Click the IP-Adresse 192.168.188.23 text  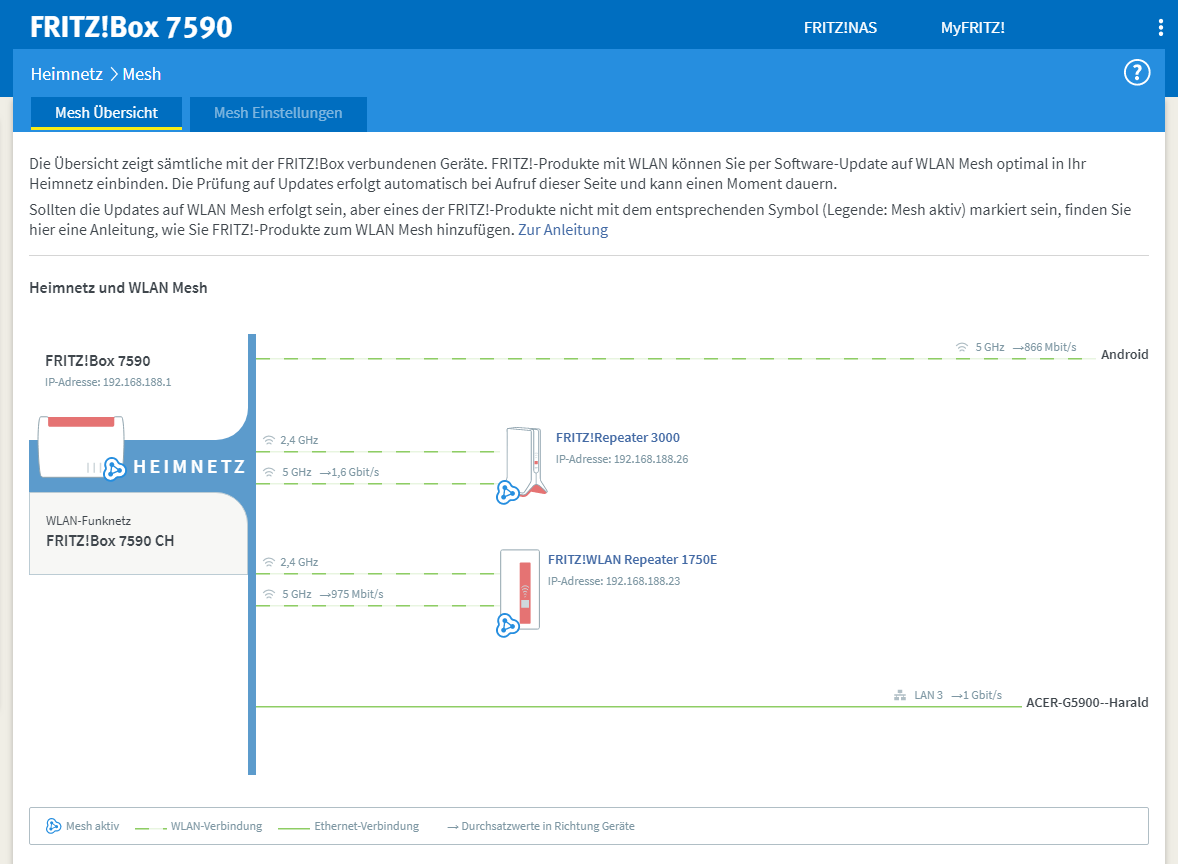click(614, 581)
